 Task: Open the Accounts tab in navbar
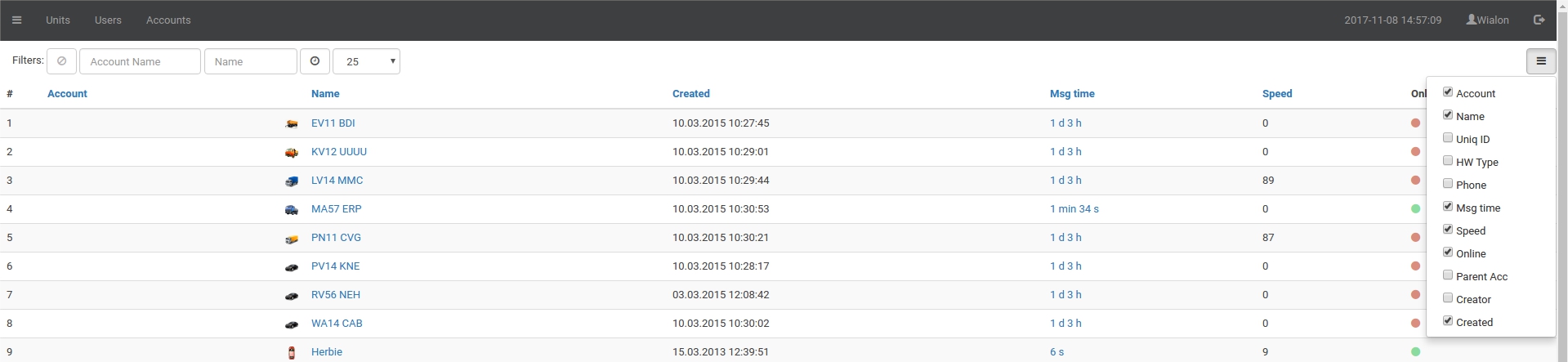168,20
